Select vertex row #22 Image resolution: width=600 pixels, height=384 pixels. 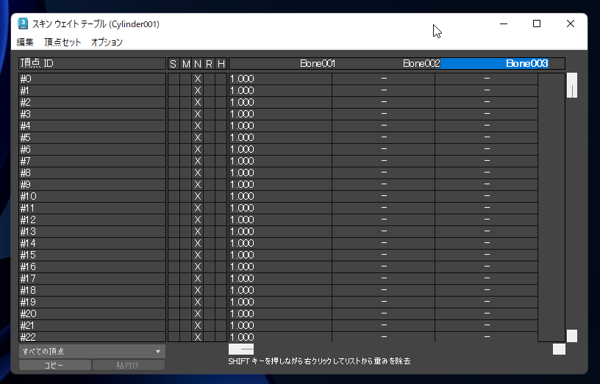coord(92,337)
